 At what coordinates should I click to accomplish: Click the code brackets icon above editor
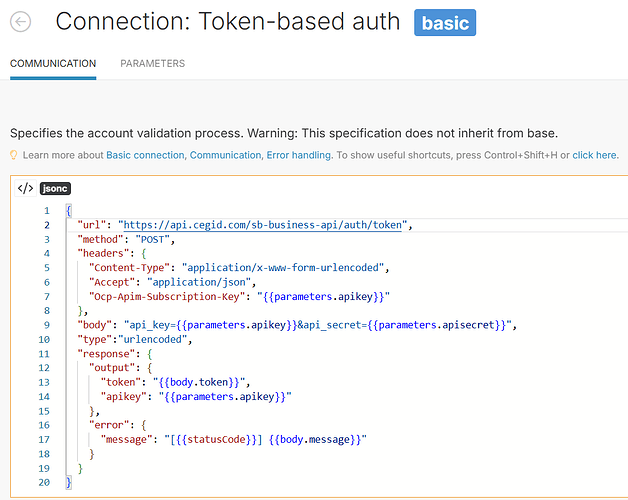coord(26,188)
